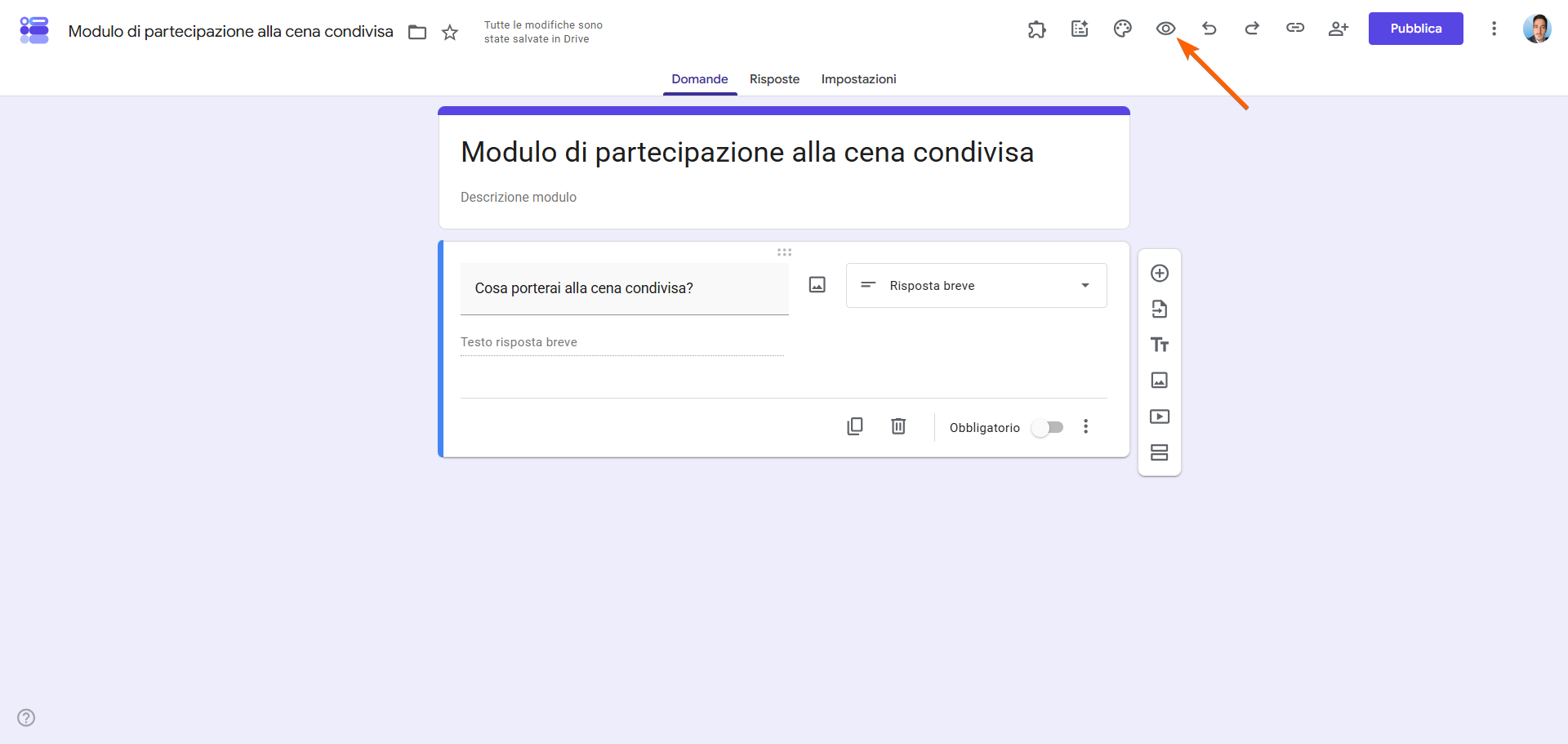Switch to the Impostazioni tab
The width and height of the screenshot is (1568, 744).
click(x=859, y=79)
